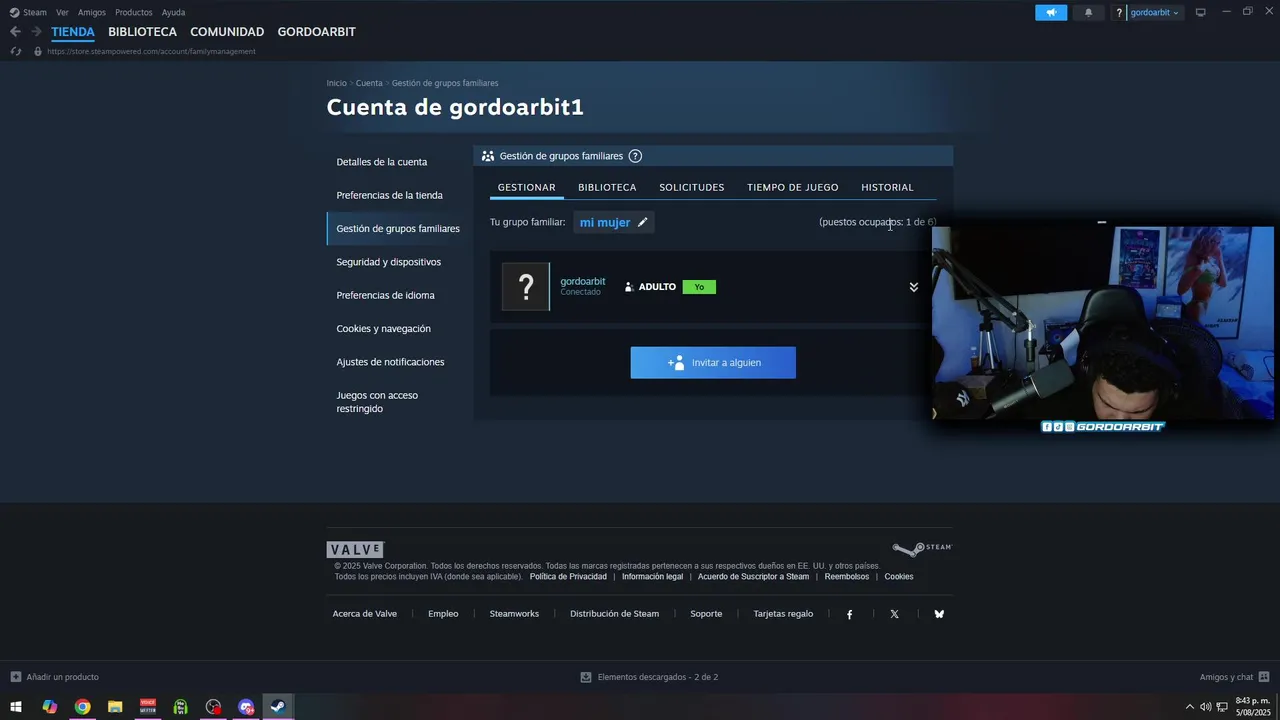Go forward with the right arrow

pos(36,32)
